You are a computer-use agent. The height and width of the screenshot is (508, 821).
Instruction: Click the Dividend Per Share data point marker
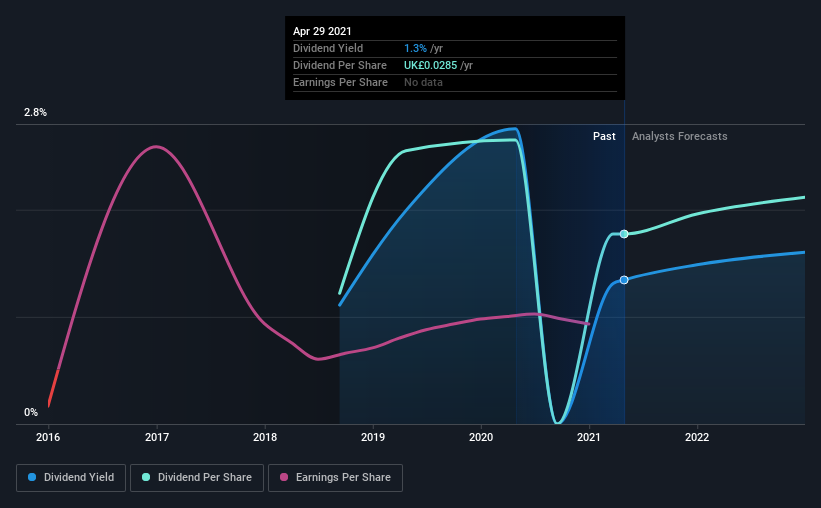tap(624, 234)
